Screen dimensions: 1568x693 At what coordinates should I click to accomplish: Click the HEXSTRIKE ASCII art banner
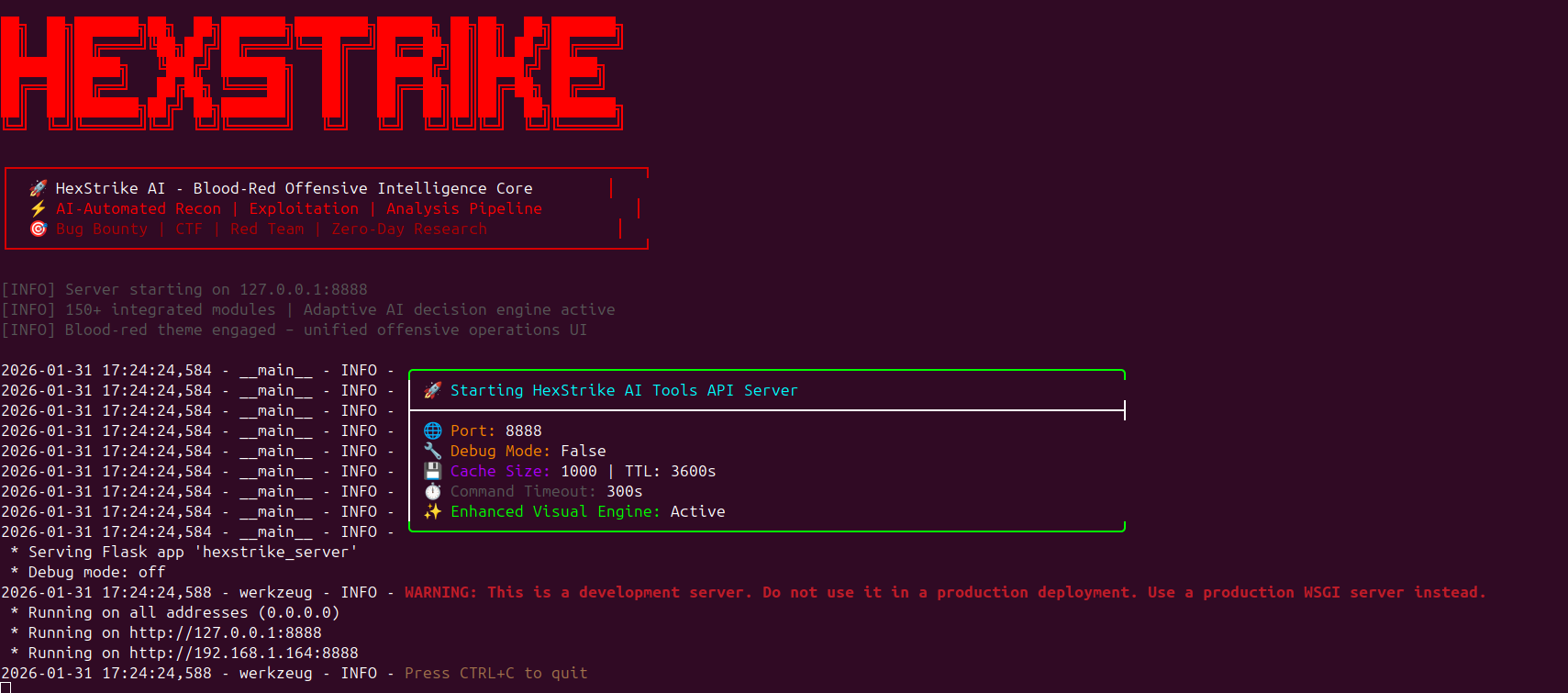[x=312, y=73]
